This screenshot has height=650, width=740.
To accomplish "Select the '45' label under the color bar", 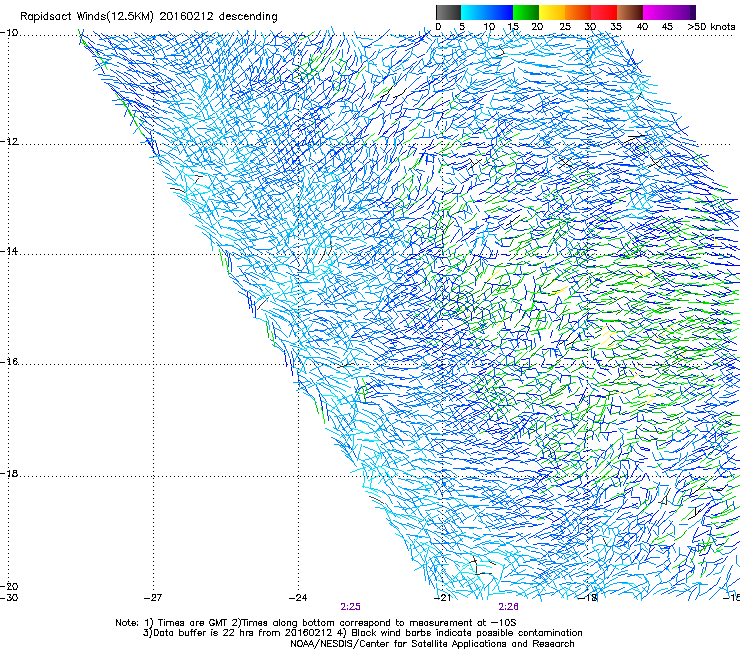I will pyautogui.click(x=667, y=27).
